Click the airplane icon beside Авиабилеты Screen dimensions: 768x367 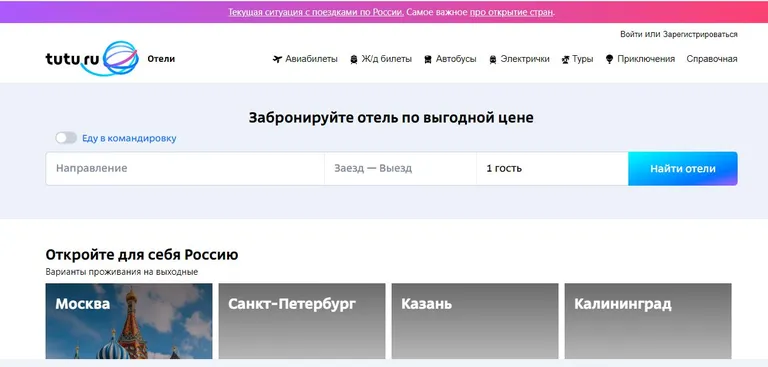277,59
